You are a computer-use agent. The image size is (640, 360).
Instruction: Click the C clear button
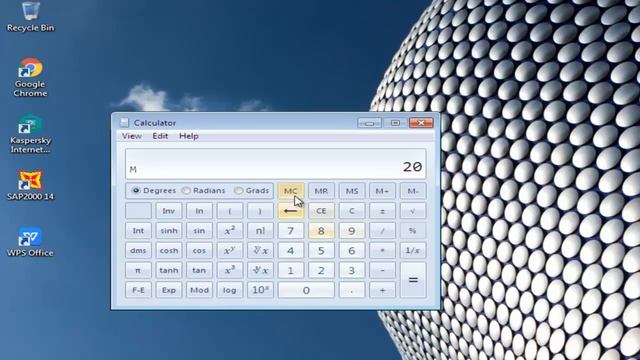point(351,211)
